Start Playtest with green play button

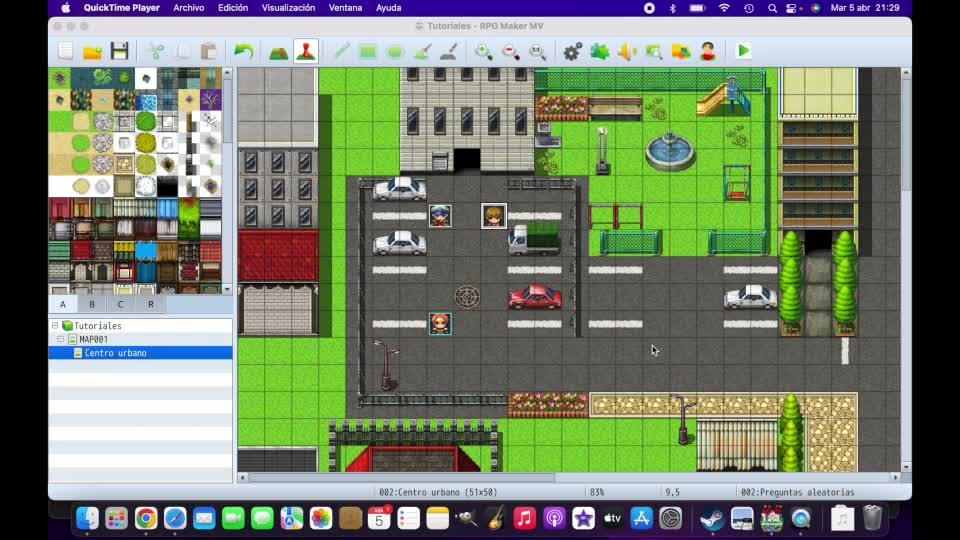(x=743, y=51)
